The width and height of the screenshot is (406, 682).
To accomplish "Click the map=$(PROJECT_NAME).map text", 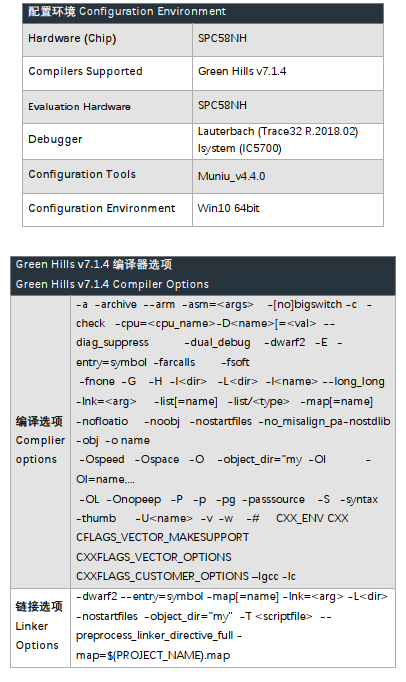I will click(153, 655).
